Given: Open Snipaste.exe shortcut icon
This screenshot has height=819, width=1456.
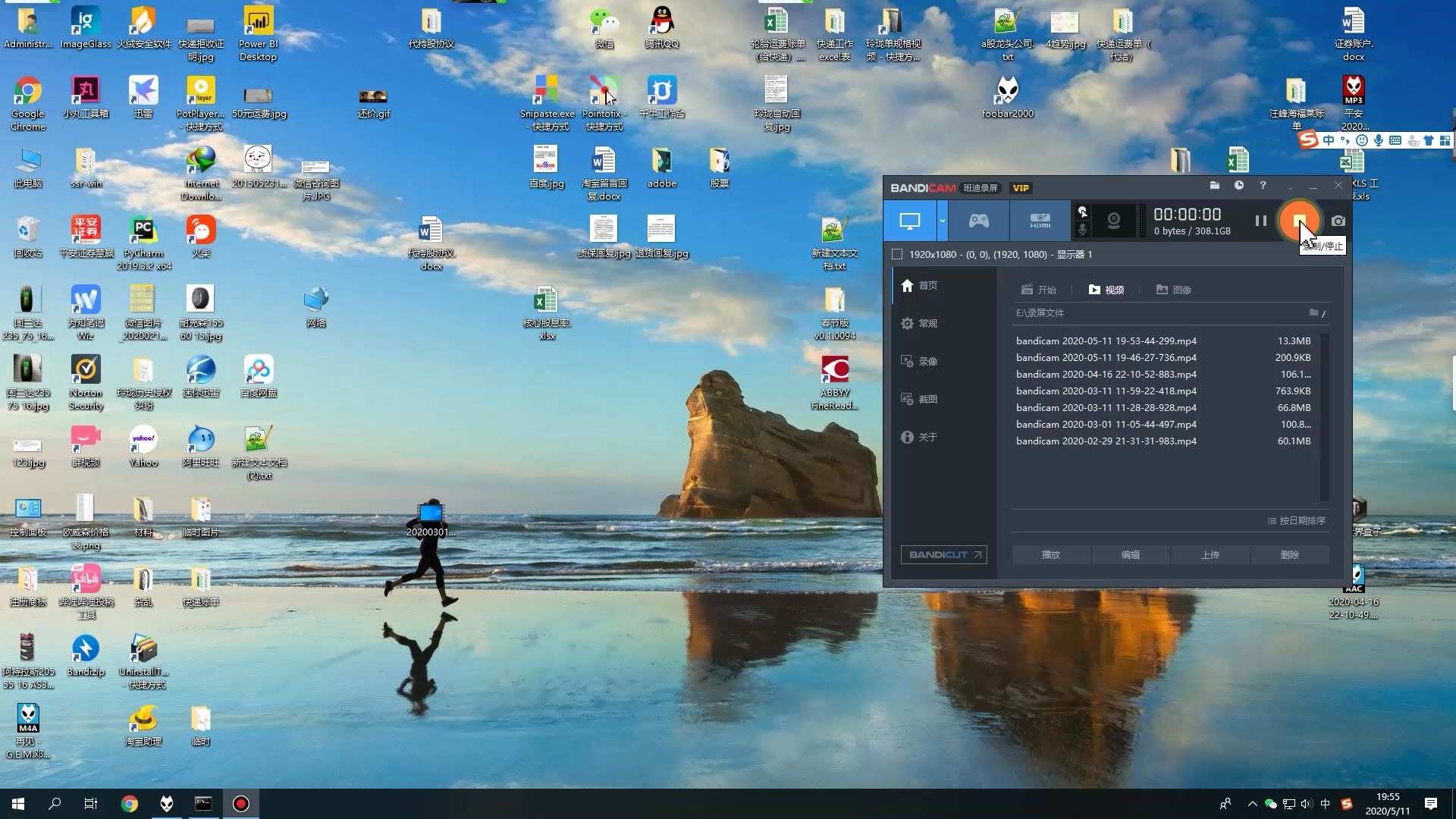Looking at the screenshot, I should click(x=547, y=104).
